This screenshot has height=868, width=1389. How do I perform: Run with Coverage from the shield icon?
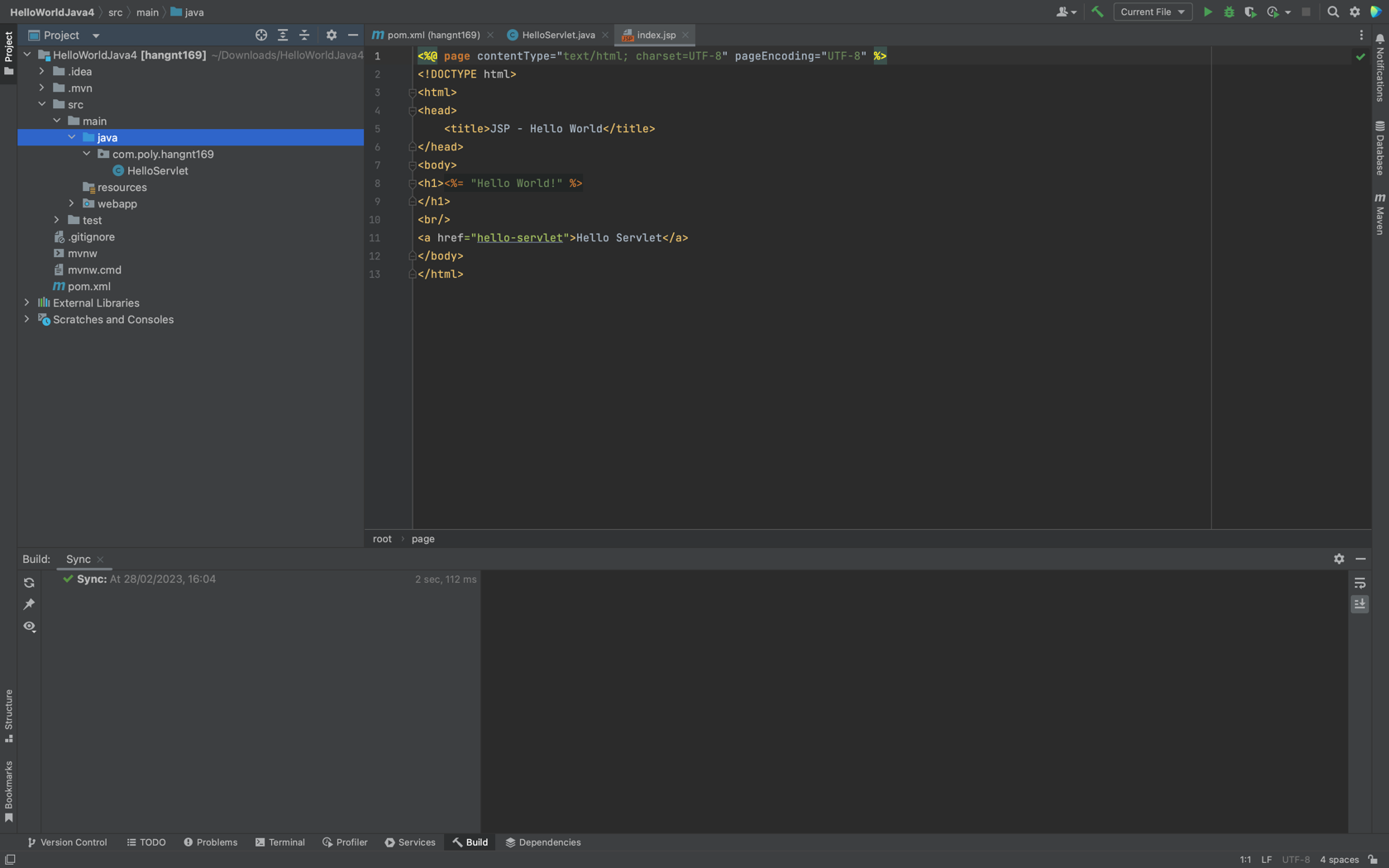click(1250, 12)
